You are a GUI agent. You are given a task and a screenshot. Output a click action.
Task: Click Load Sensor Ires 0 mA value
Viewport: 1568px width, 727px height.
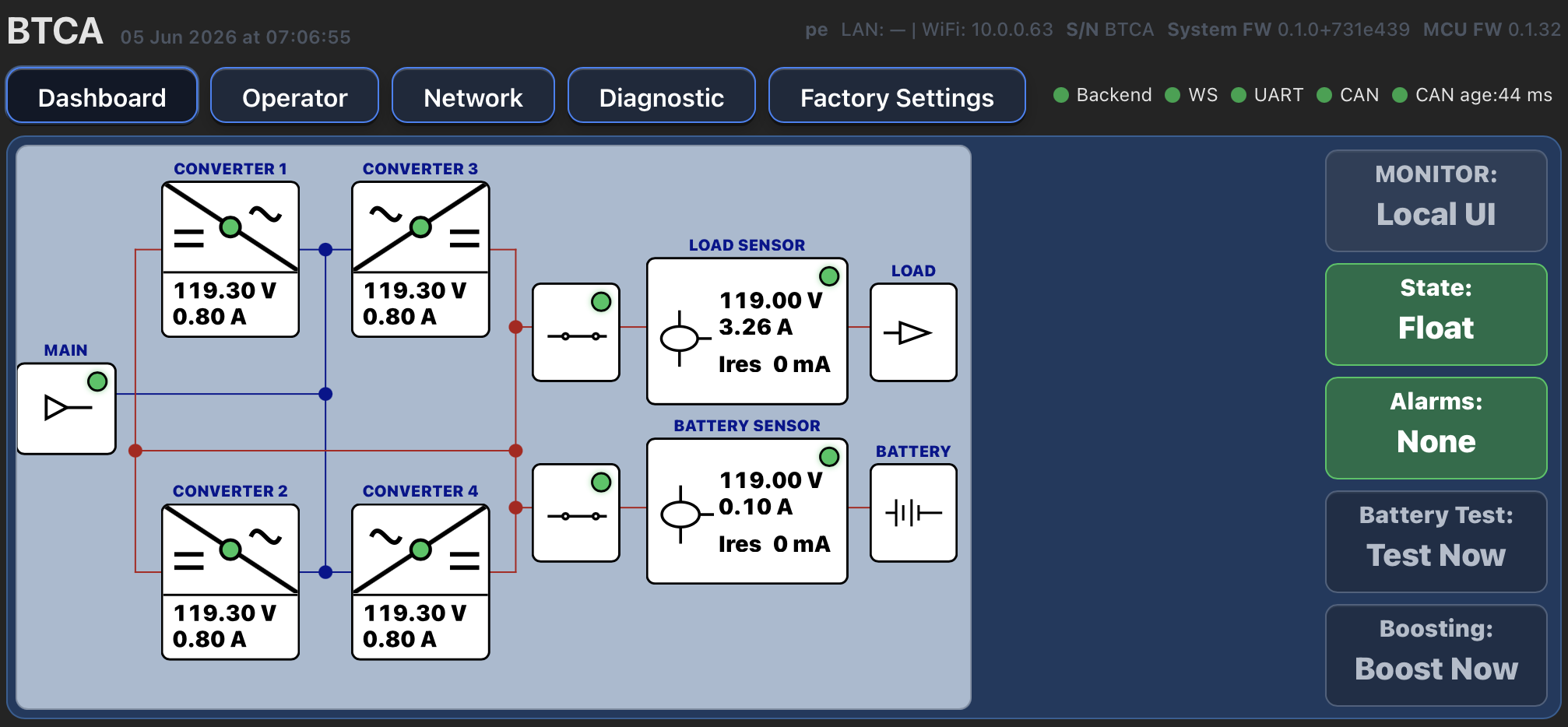tap(775, 364)
